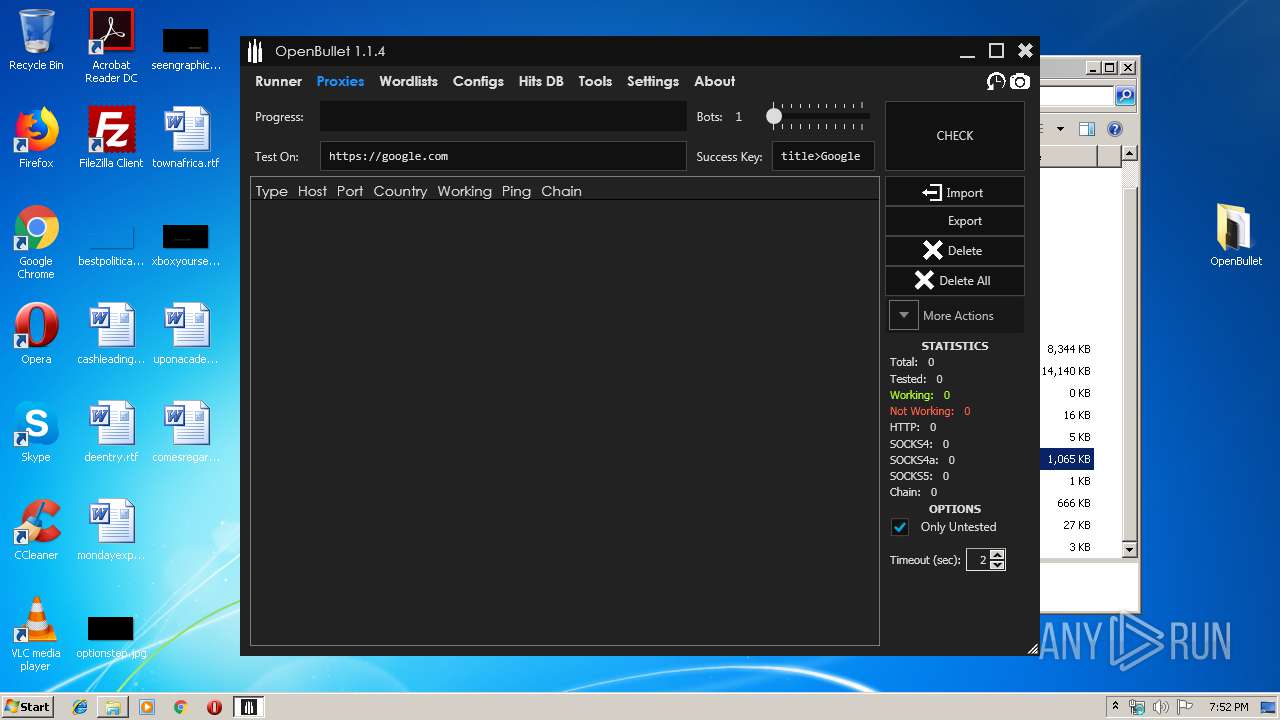Open uponacade document on desktop
The image size is (1280, 720).
click(x=186, y=334)
